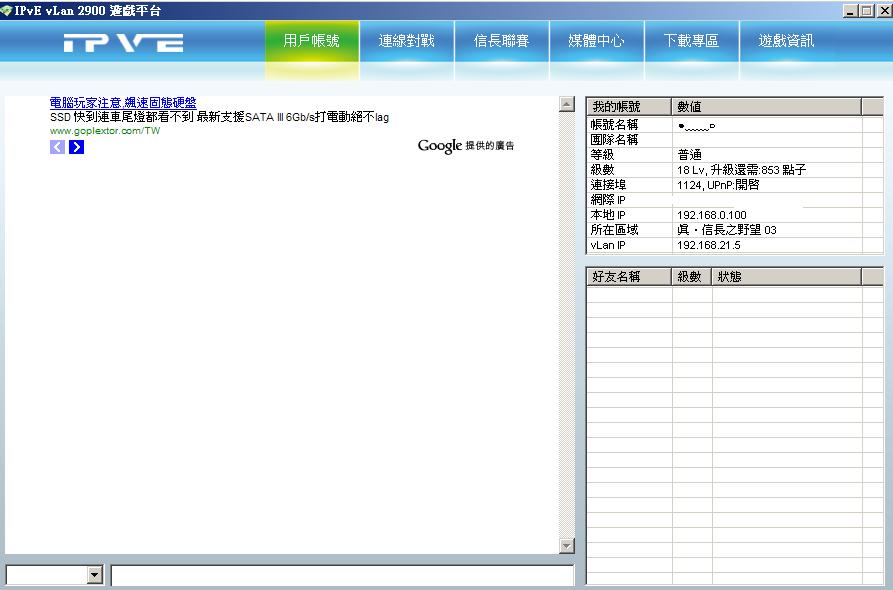Click the Google 提供的廣告 label
Screen dimensions: 893x590
coord(466,146)
